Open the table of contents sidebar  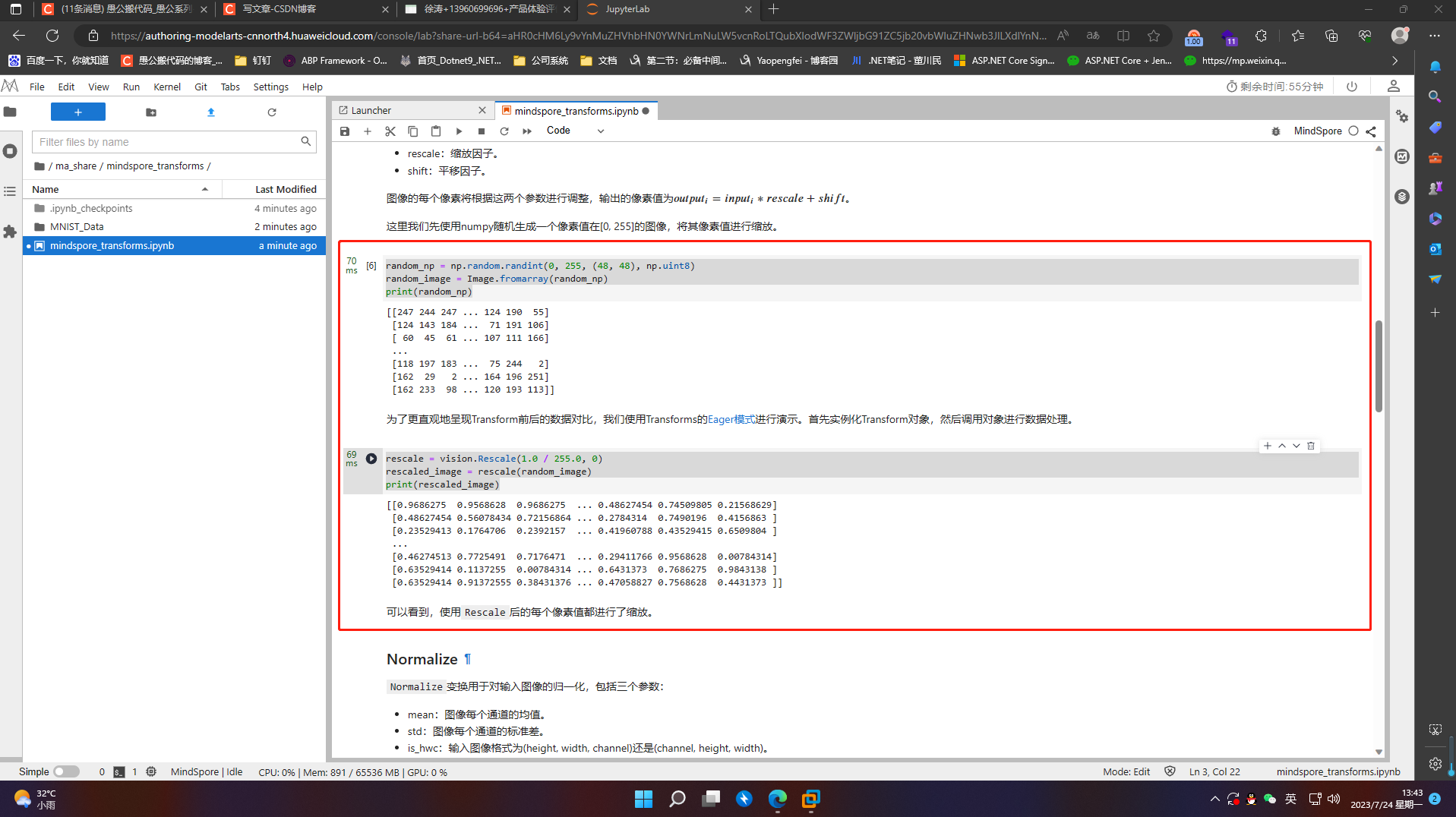click(10, 191)
